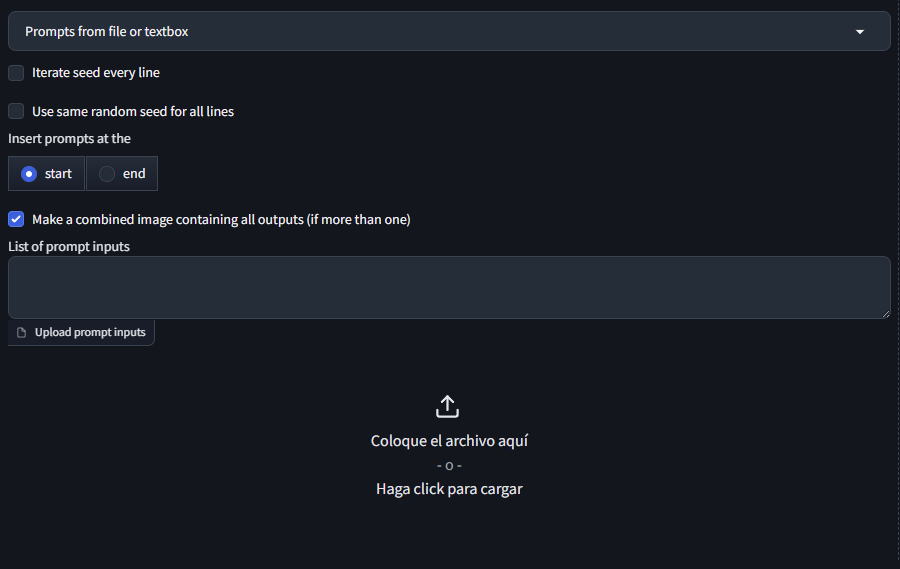Image resolution: width=900 pixels, height=569 pixels.
Task: Enable the 'Iterate seed every line' checkbox
Action: click(16, 73)
